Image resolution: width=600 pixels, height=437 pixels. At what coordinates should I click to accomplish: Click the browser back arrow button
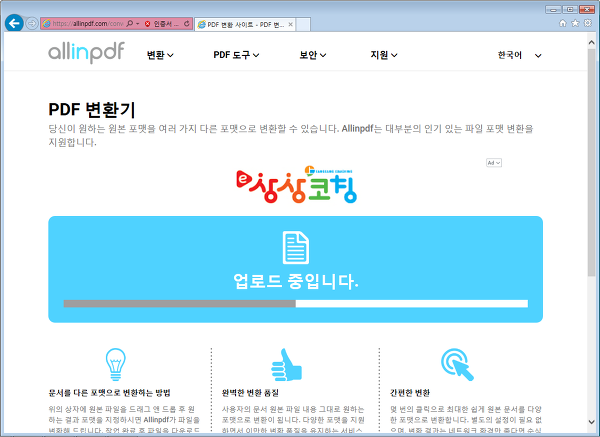click(14, 23)
